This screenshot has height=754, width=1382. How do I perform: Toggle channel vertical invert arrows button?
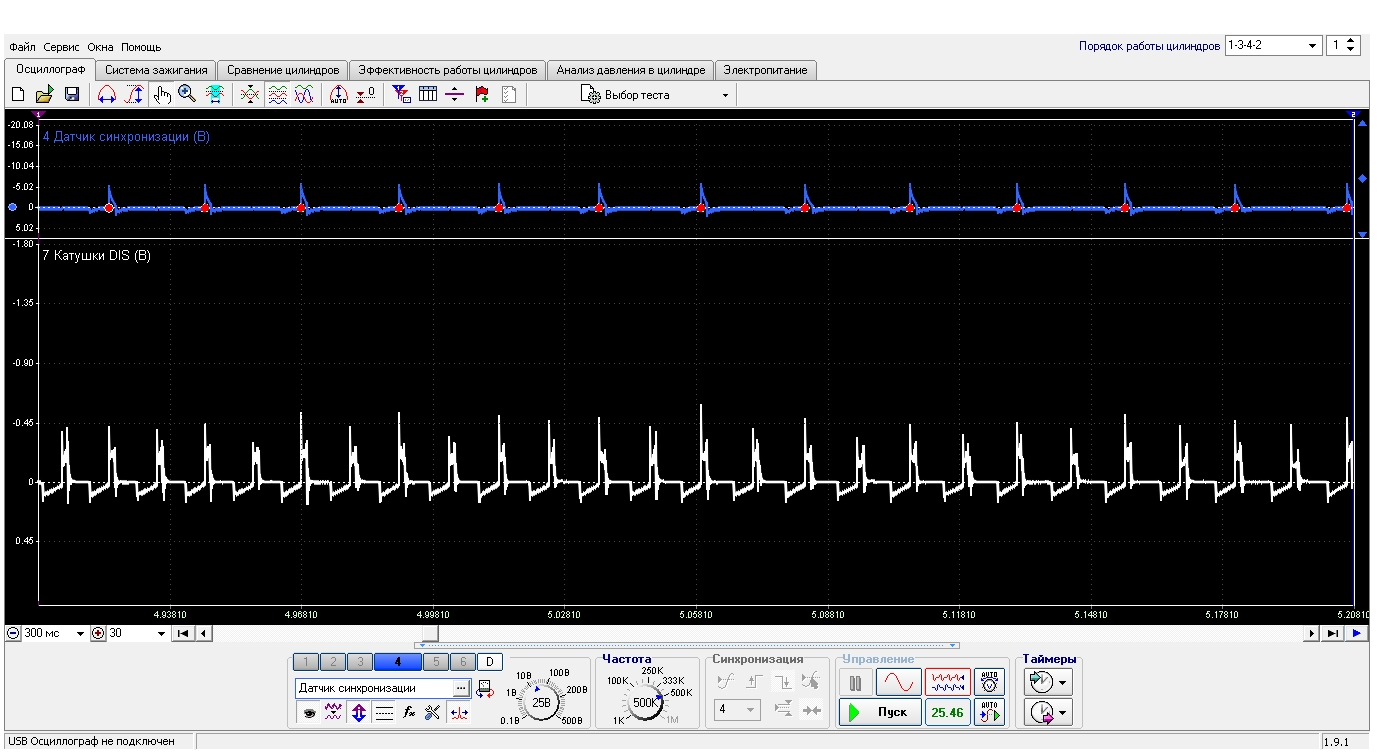pos(359,713)
